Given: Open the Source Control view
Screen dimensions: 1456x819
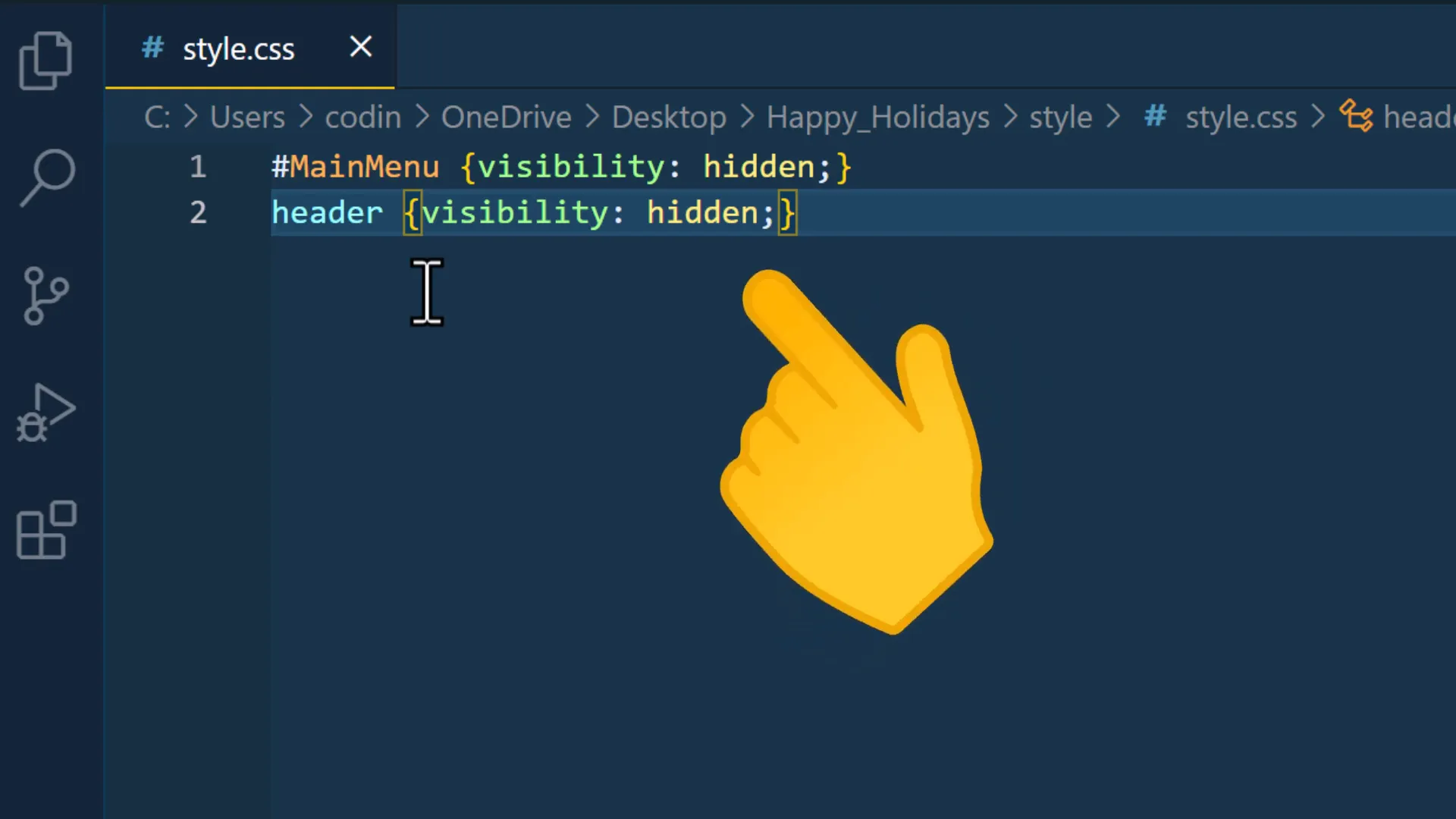Looking at the screenshot, I should point(45,296).
